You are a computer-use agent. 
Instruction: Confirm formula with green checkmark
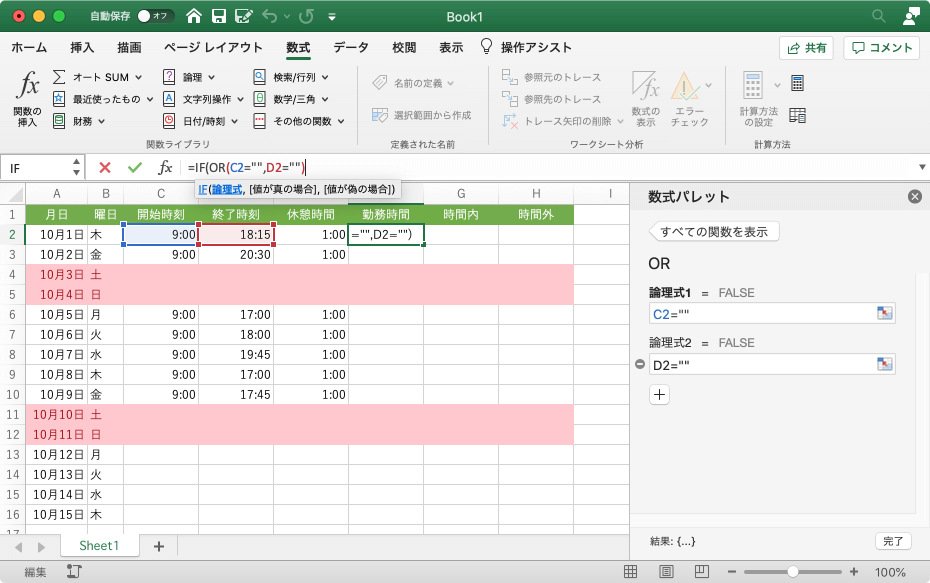point(135,168)
